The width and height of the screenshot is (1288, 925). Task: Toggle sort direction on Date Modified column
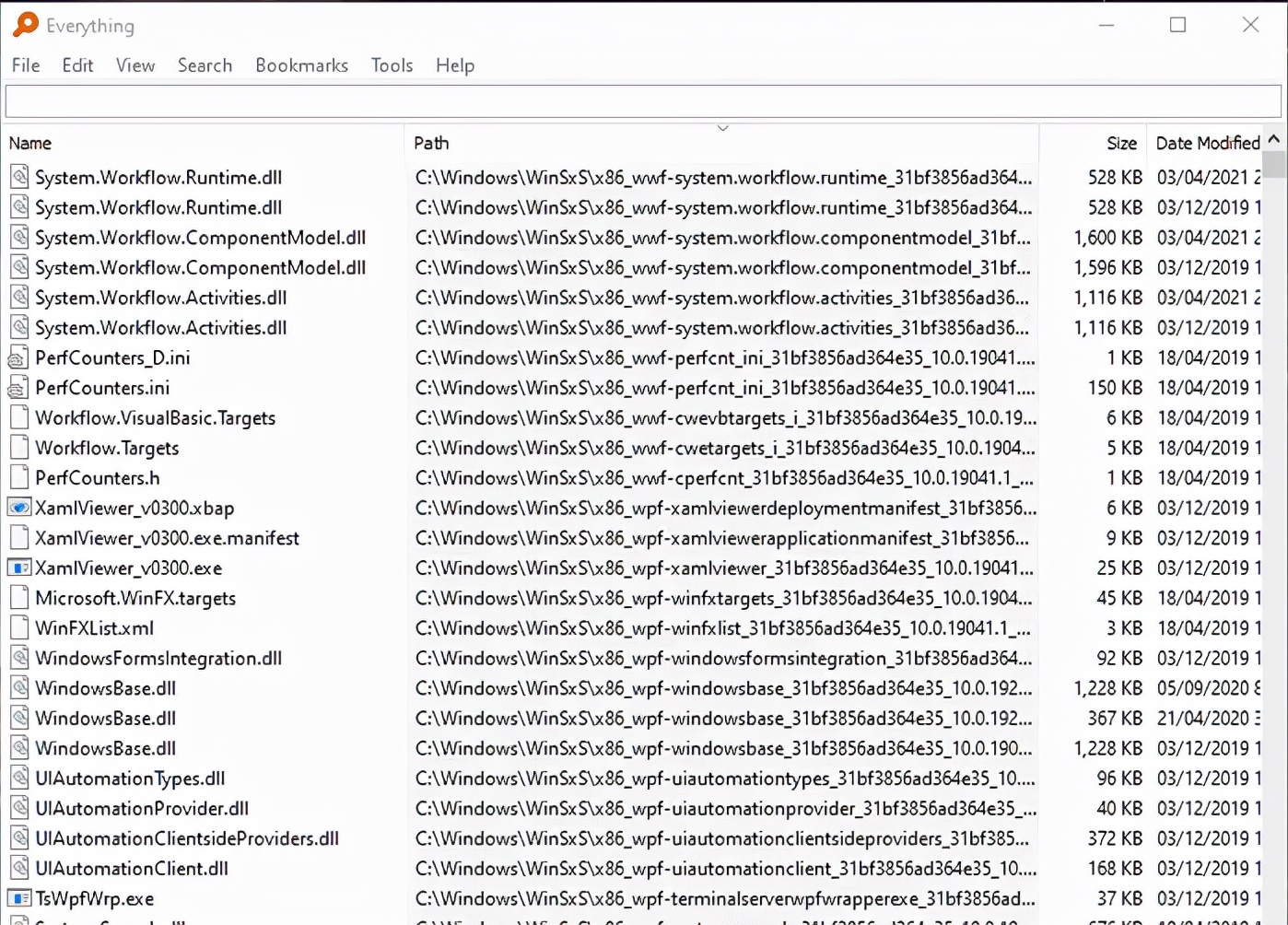[x=1207, y=143]
